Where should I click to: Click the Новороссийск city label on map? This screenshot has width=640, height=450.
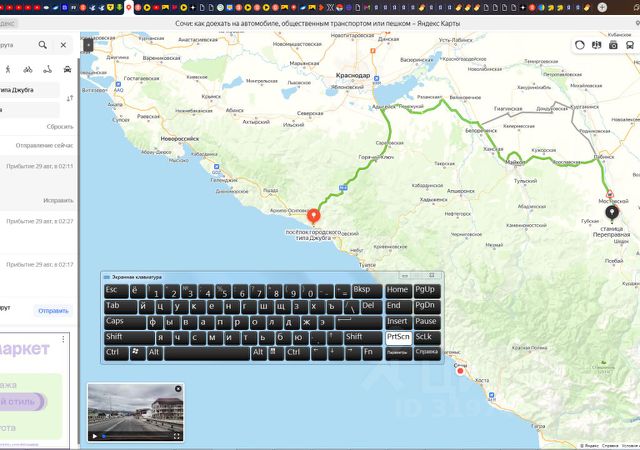coord(180,139)
